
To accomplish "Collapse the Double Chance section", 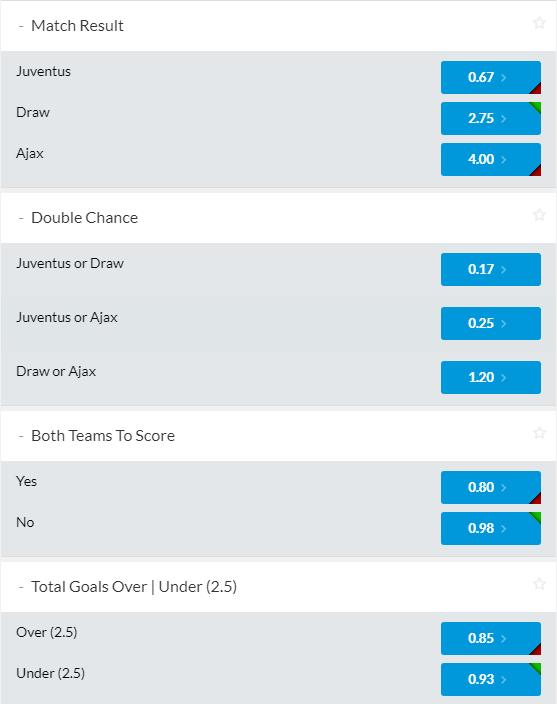I will [21, 218].
